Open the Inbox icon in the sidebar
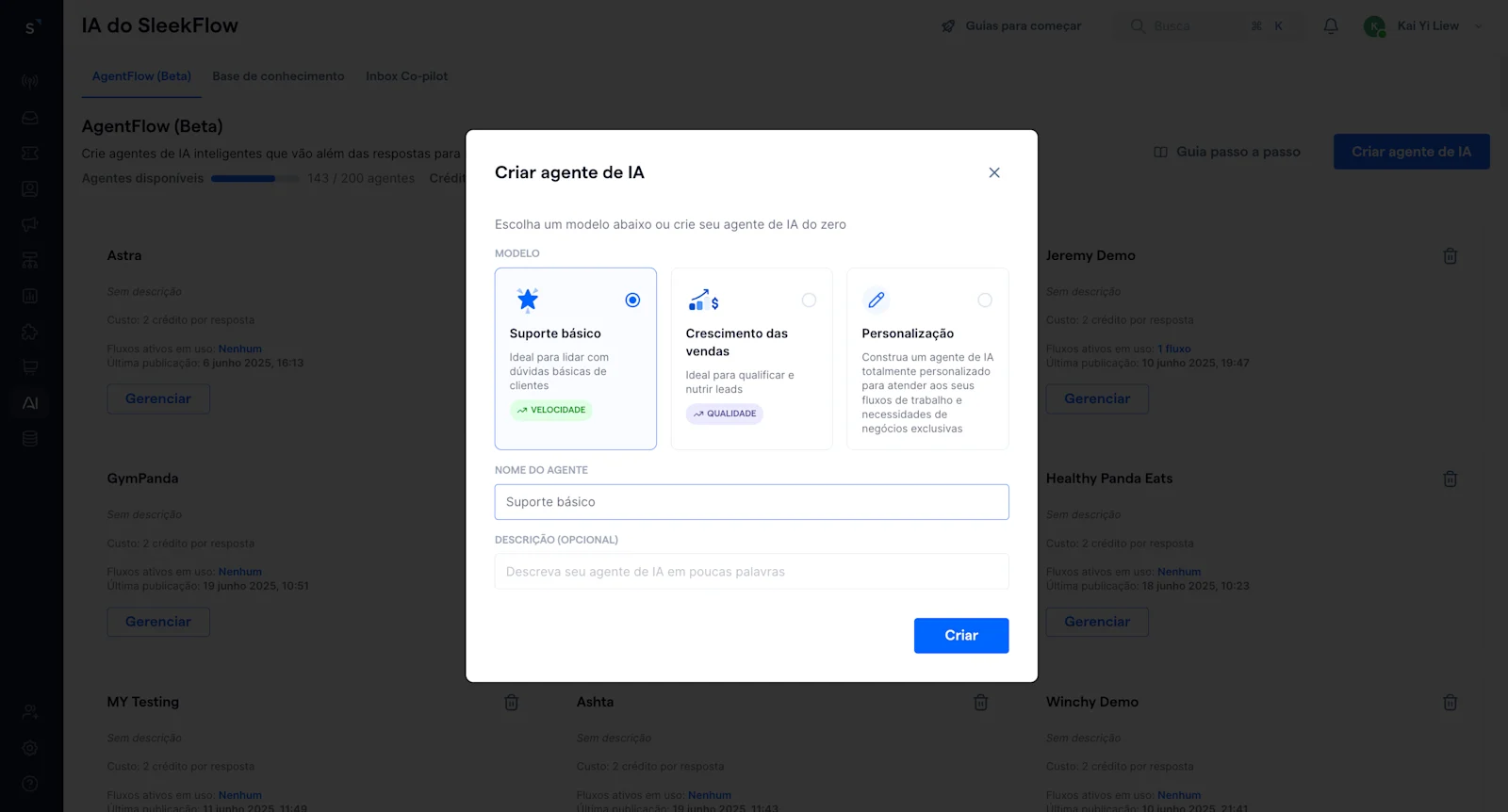 [x=30, y=118]
